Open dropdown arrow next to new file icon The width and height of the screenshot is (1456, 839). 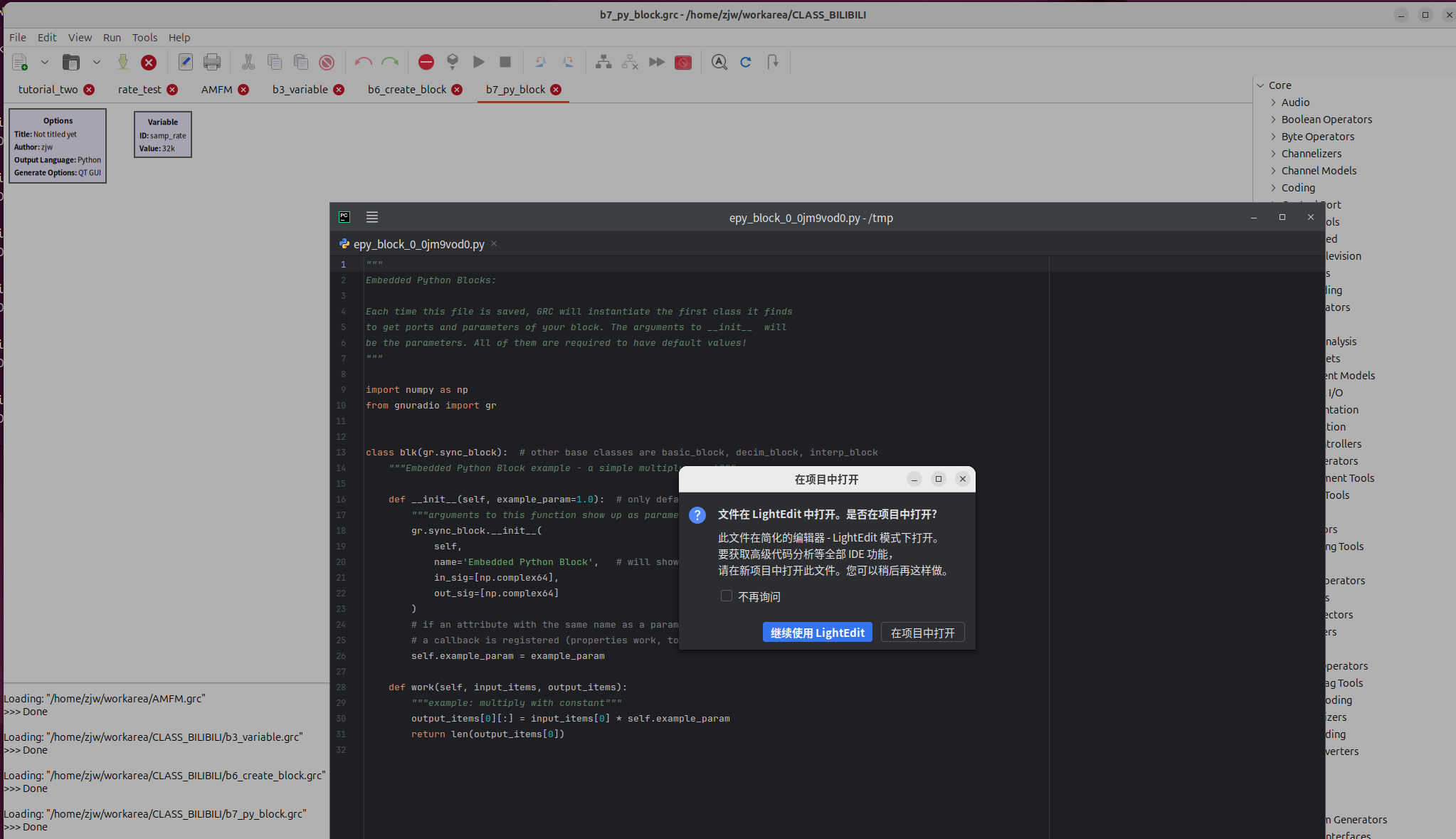pyautogui.click(x=45, y=63)
